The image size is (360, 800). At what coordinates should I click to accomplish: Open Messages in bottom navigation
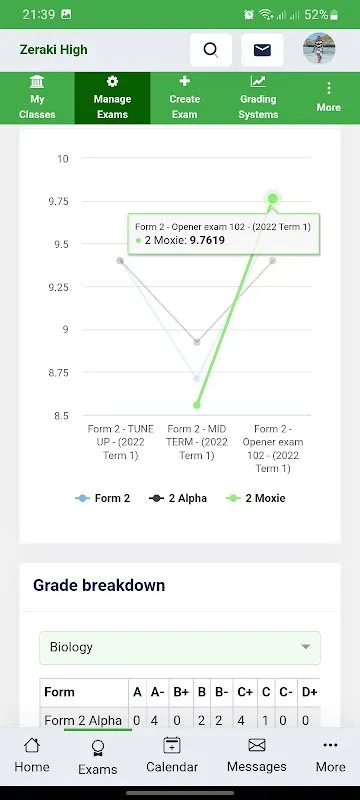point(256,756)
